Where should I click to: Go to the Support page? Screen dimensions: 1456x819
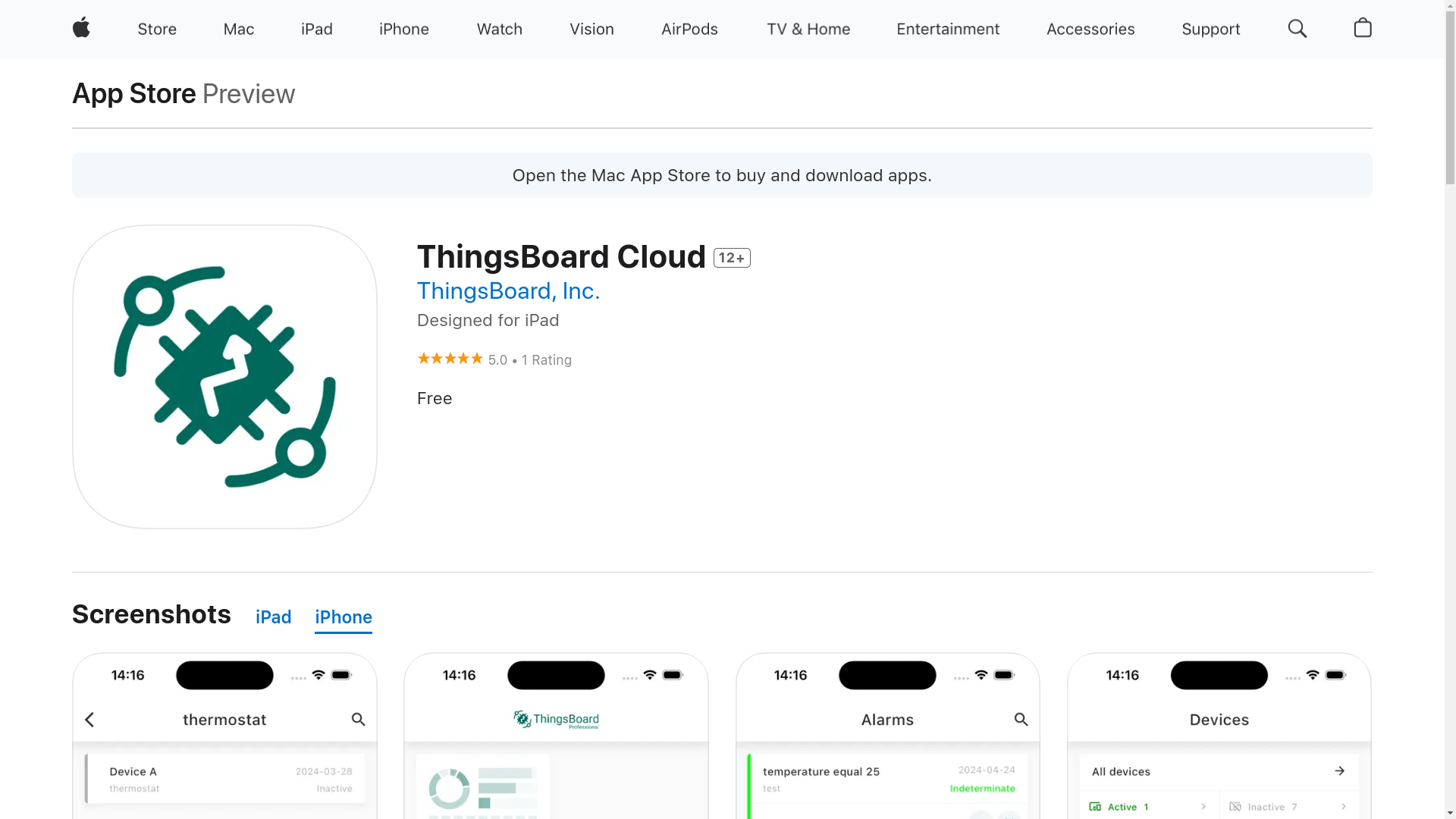pos(1210,29)
